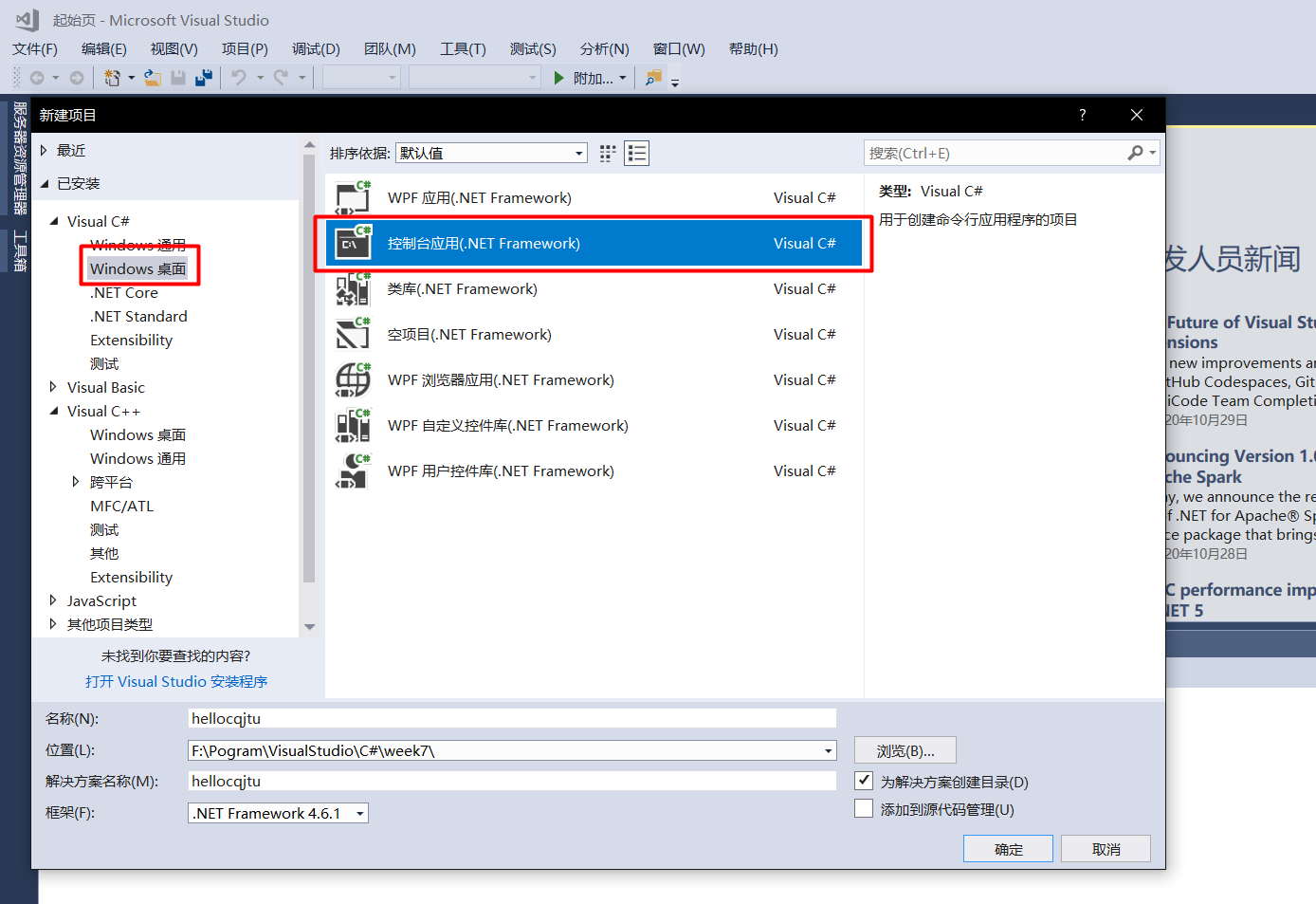Open the 编辑(E) menu
The height and width of the screenshot is (904, 1316).
104,48
